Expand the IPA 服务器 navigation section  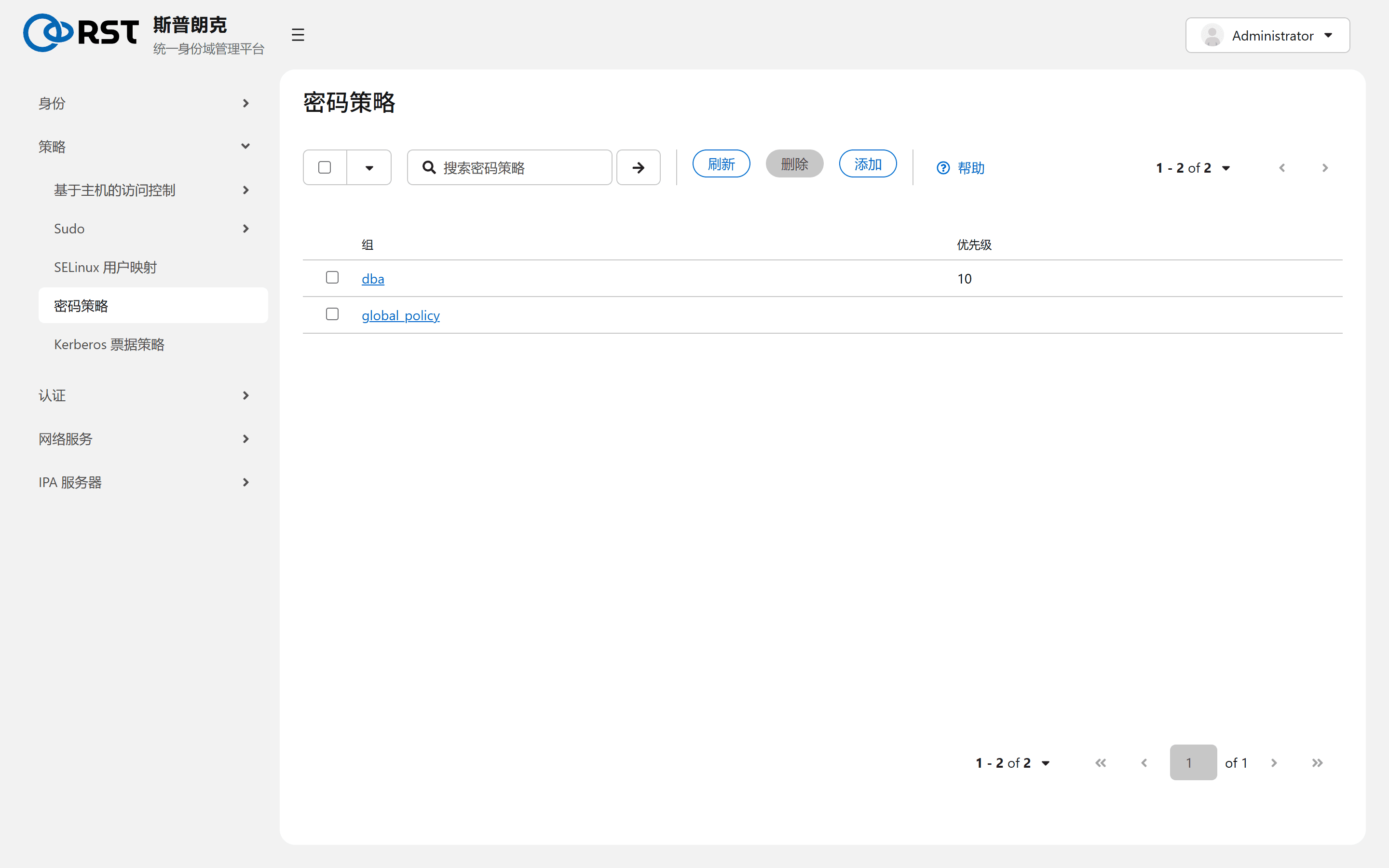coord(145,482)
